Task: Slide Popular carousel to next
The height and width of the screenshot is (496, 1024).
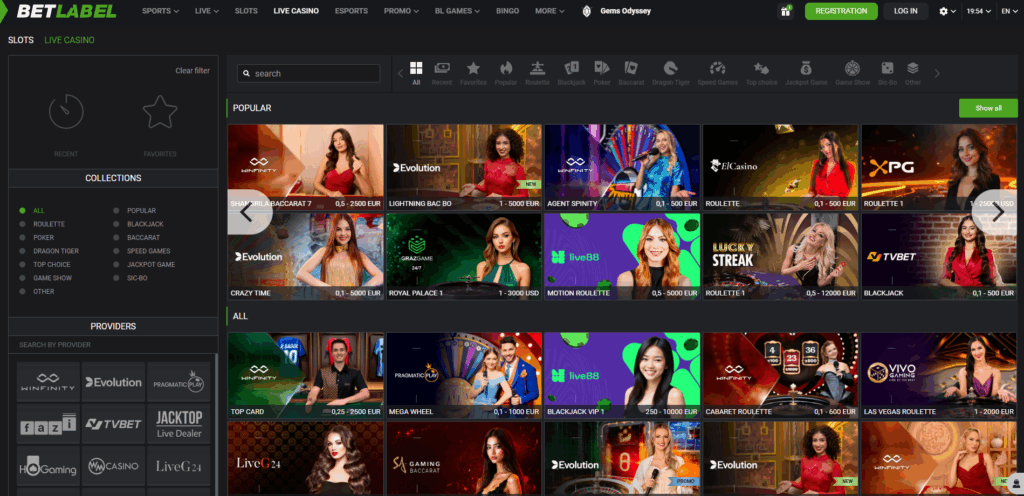Action: [997, 211]
